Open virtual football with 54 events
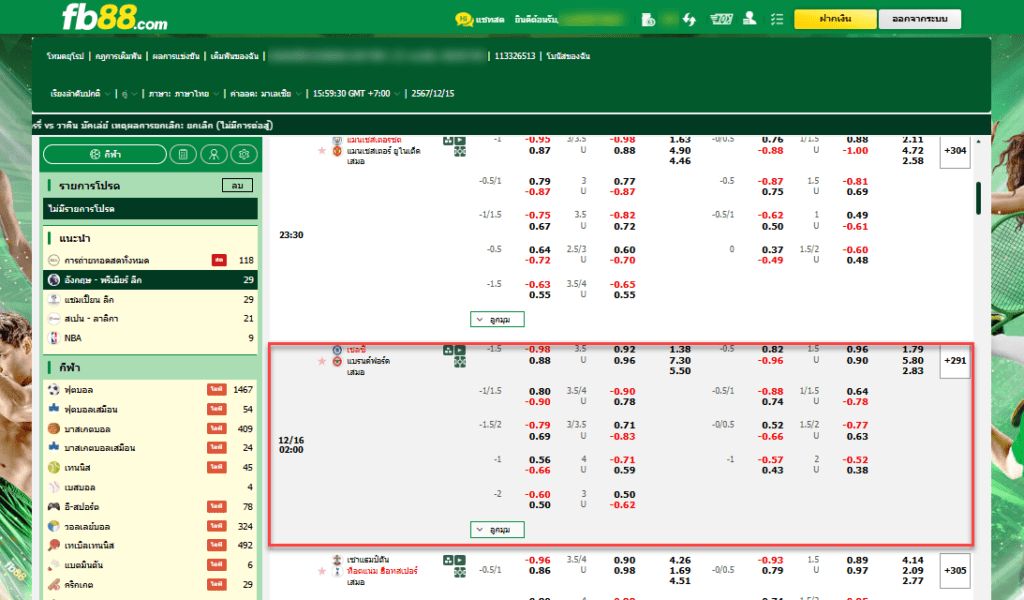Viewport: 1024px width, 600px height. 150,409
